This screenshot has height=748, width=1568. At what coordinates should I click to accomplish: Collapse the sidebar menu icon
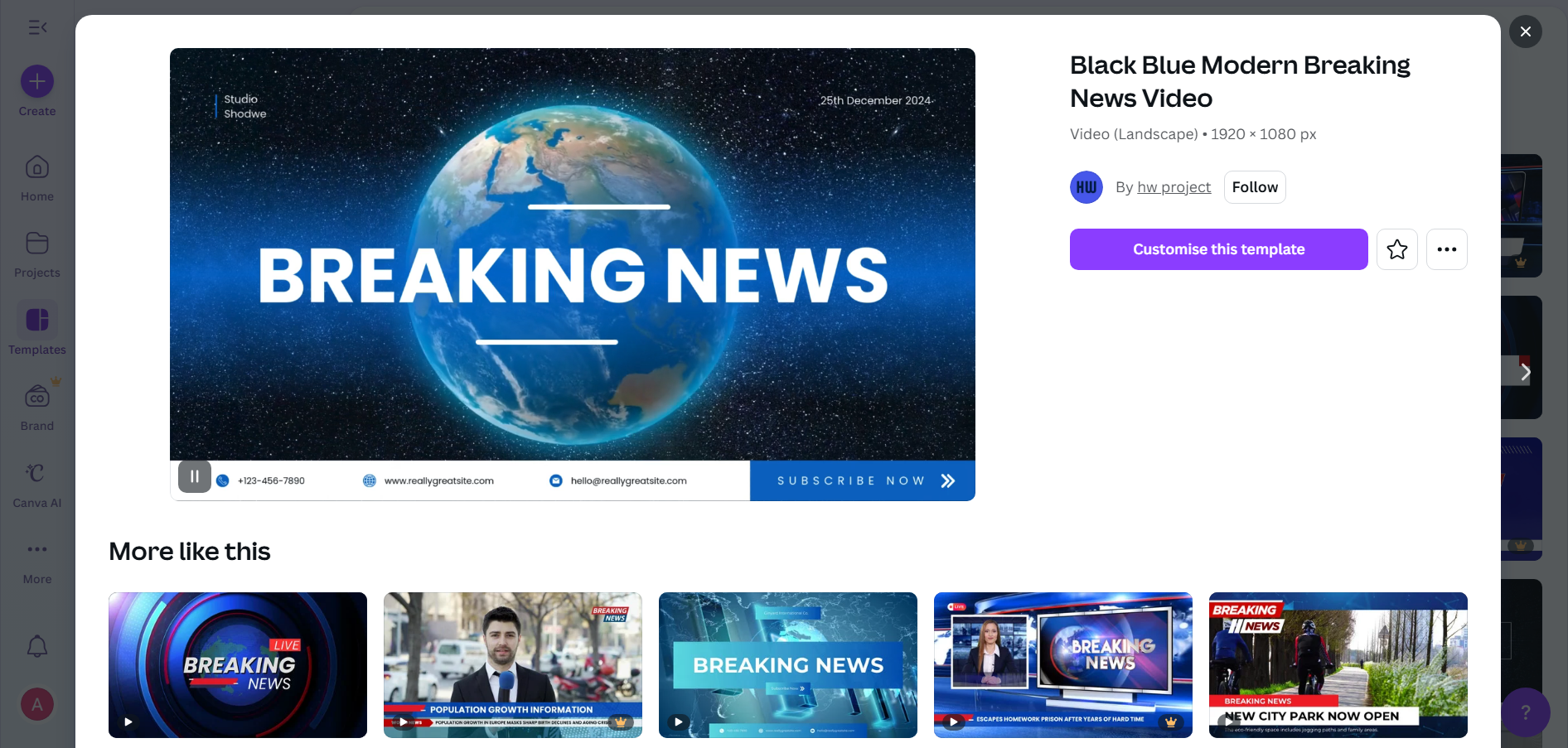pyautogui.click(x=37, y=27)
